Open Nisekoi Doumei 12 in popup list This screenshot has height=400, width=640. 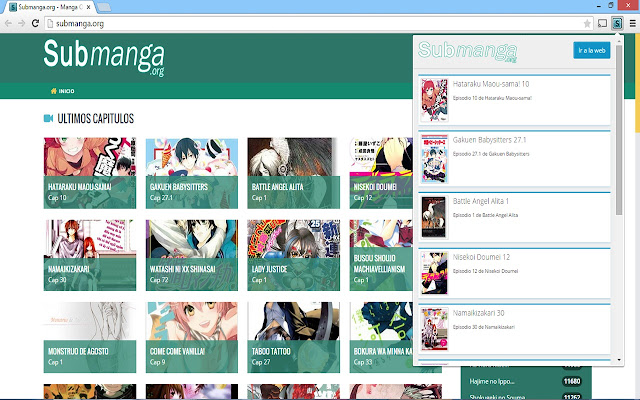tap(514, 273)
